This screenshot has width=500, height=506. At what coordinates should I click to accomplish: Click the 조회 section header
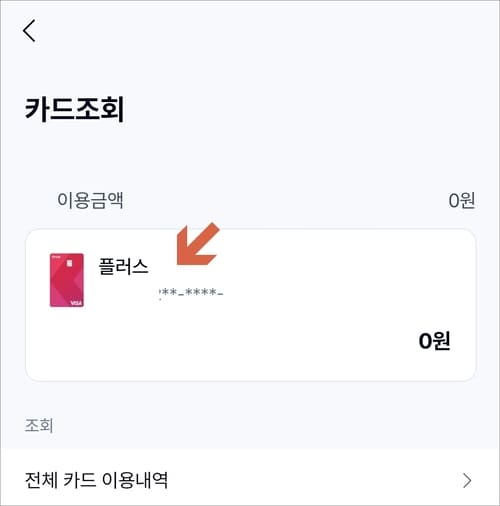coord(39,425)
